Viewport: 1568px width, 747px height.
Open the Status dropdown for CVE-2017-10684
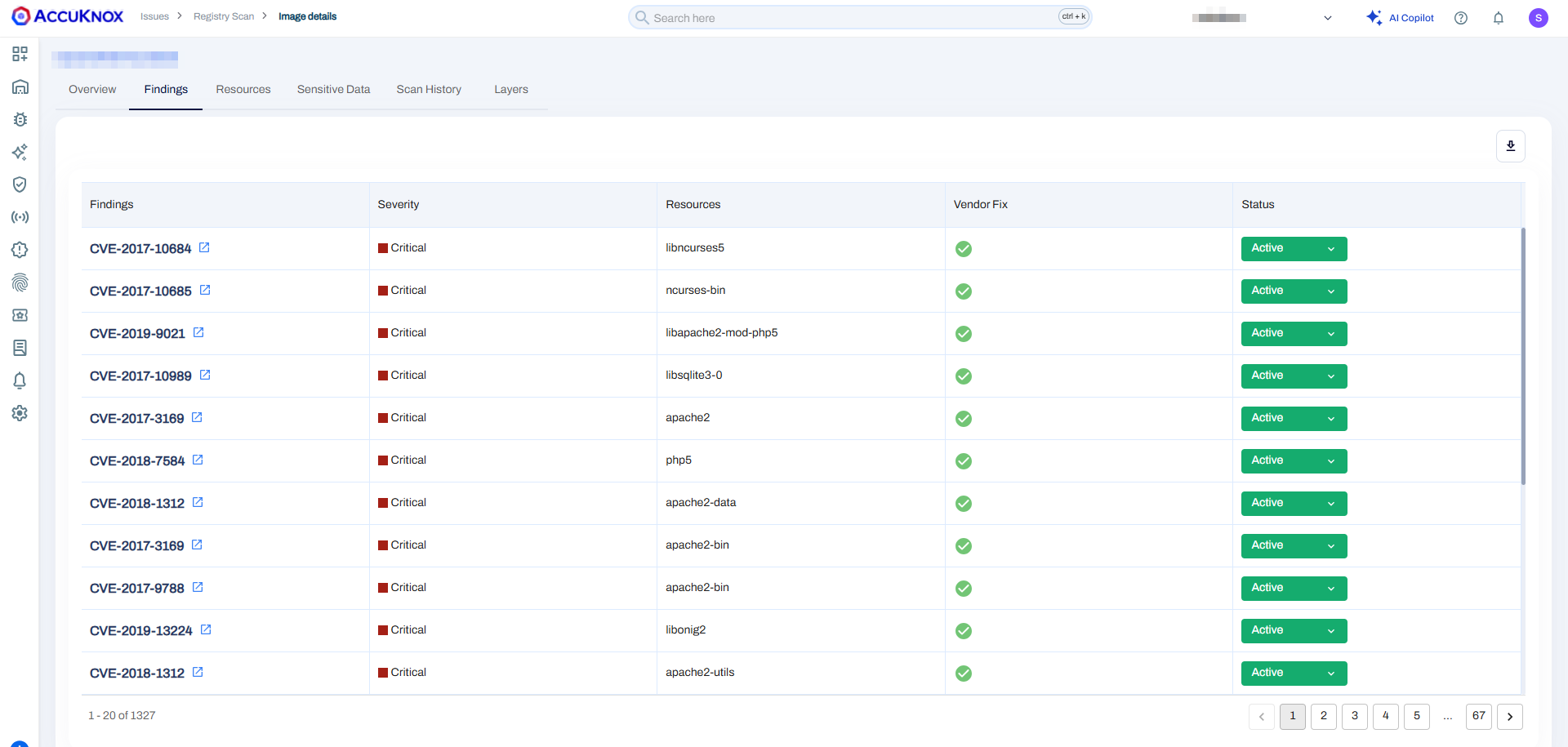[1331, 248]
